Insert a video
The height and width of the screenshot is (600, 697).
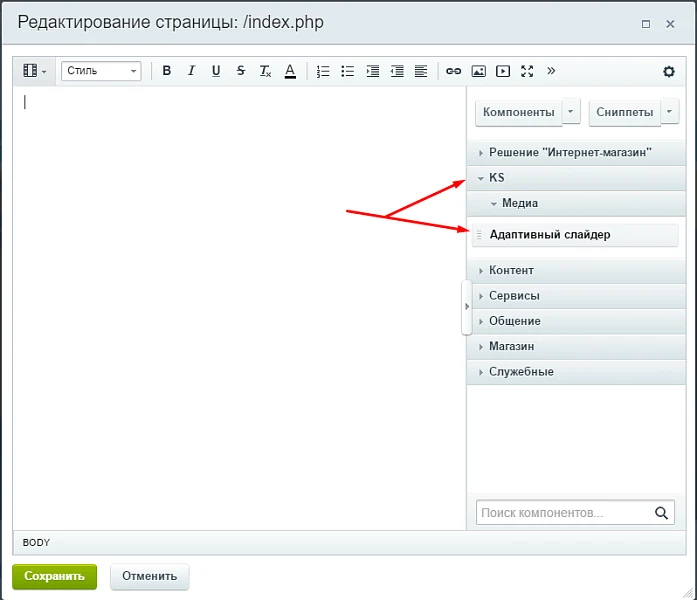tap(503, 71)
